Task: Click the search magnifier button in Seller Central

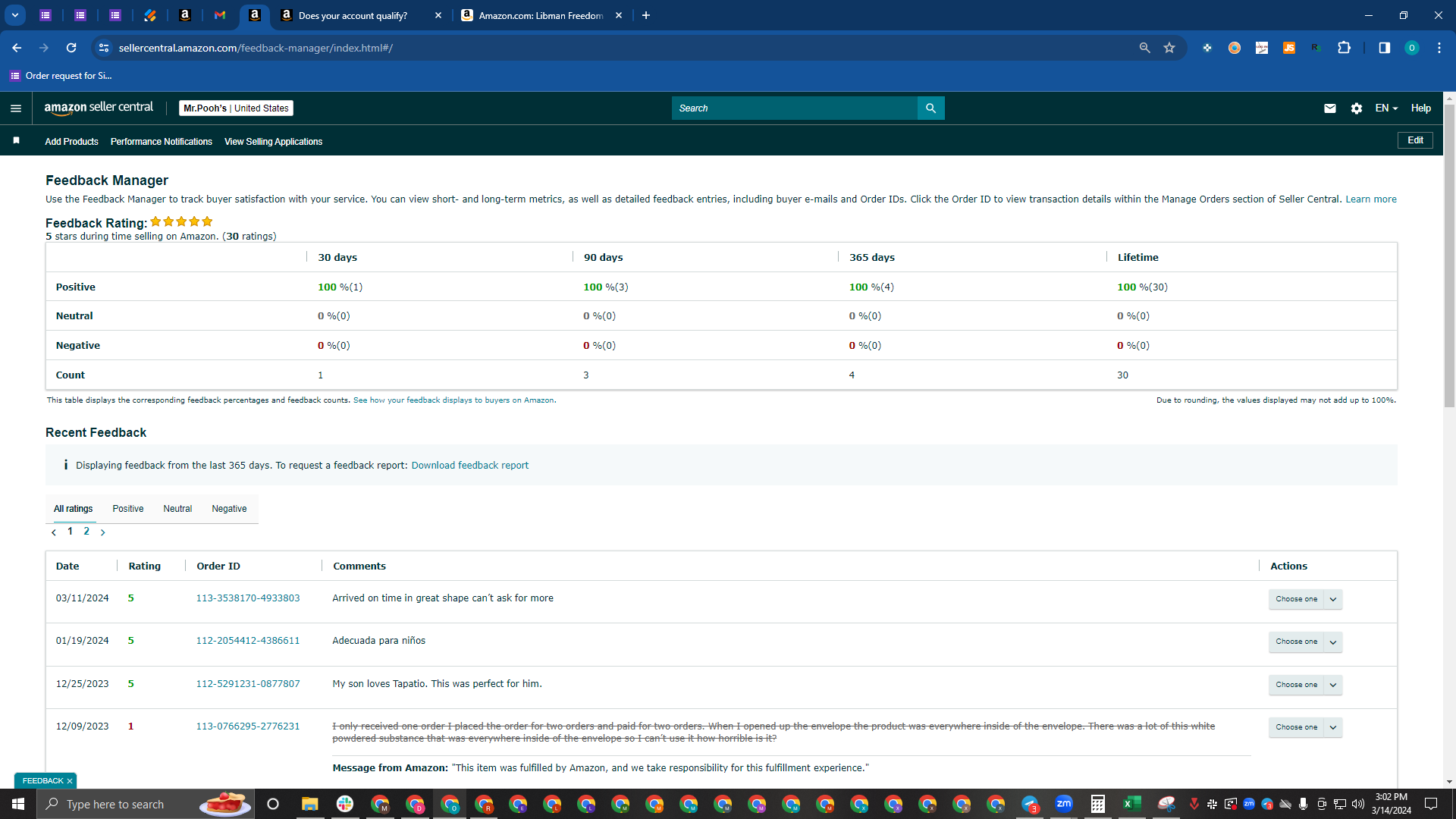Action: (x=930, y=108)
